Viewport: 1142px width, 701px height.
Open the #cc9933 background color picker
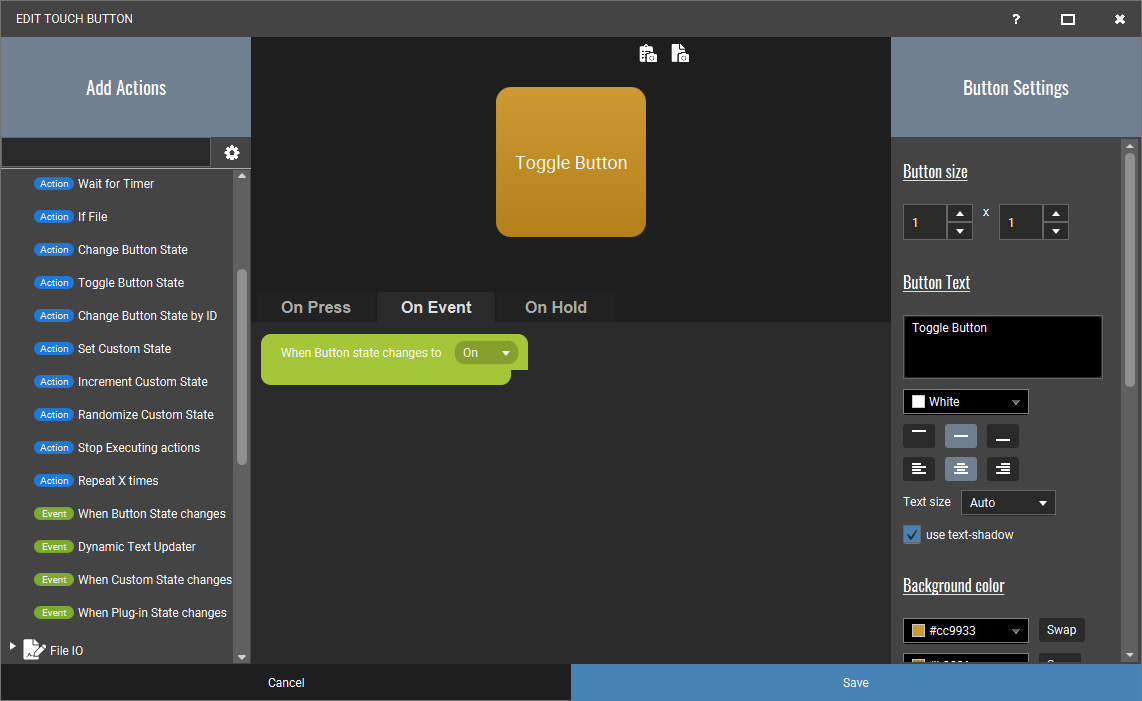coord(966,630)
